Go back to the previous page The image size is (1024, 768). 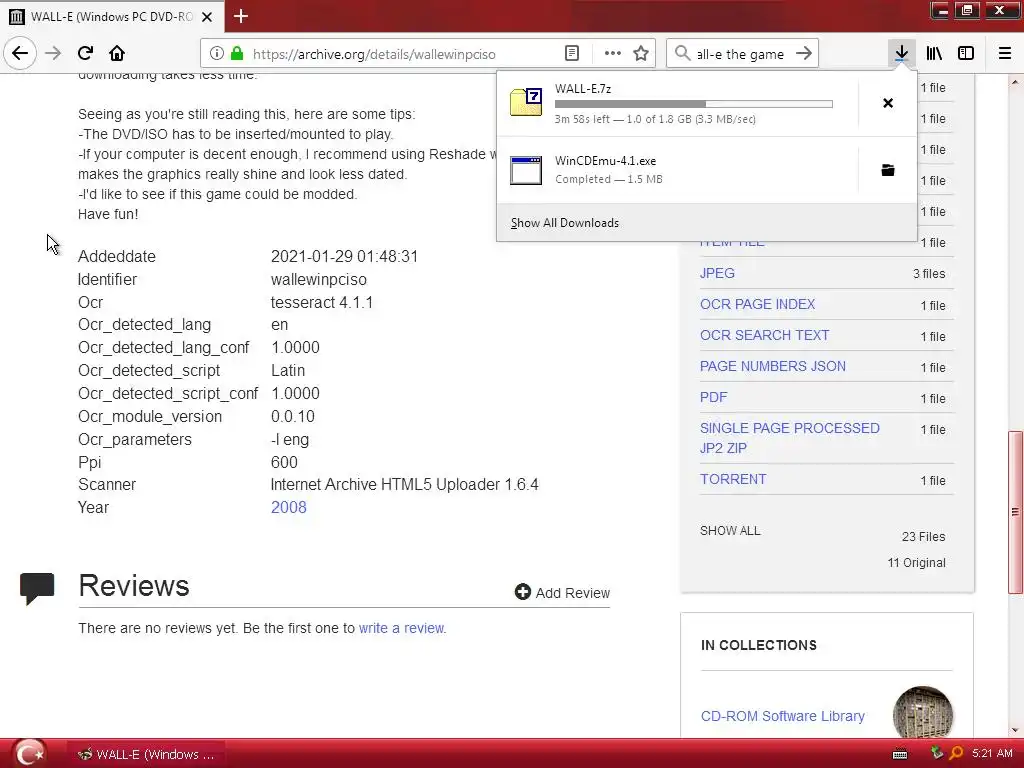pyautogui.click(x=20, y=54)
